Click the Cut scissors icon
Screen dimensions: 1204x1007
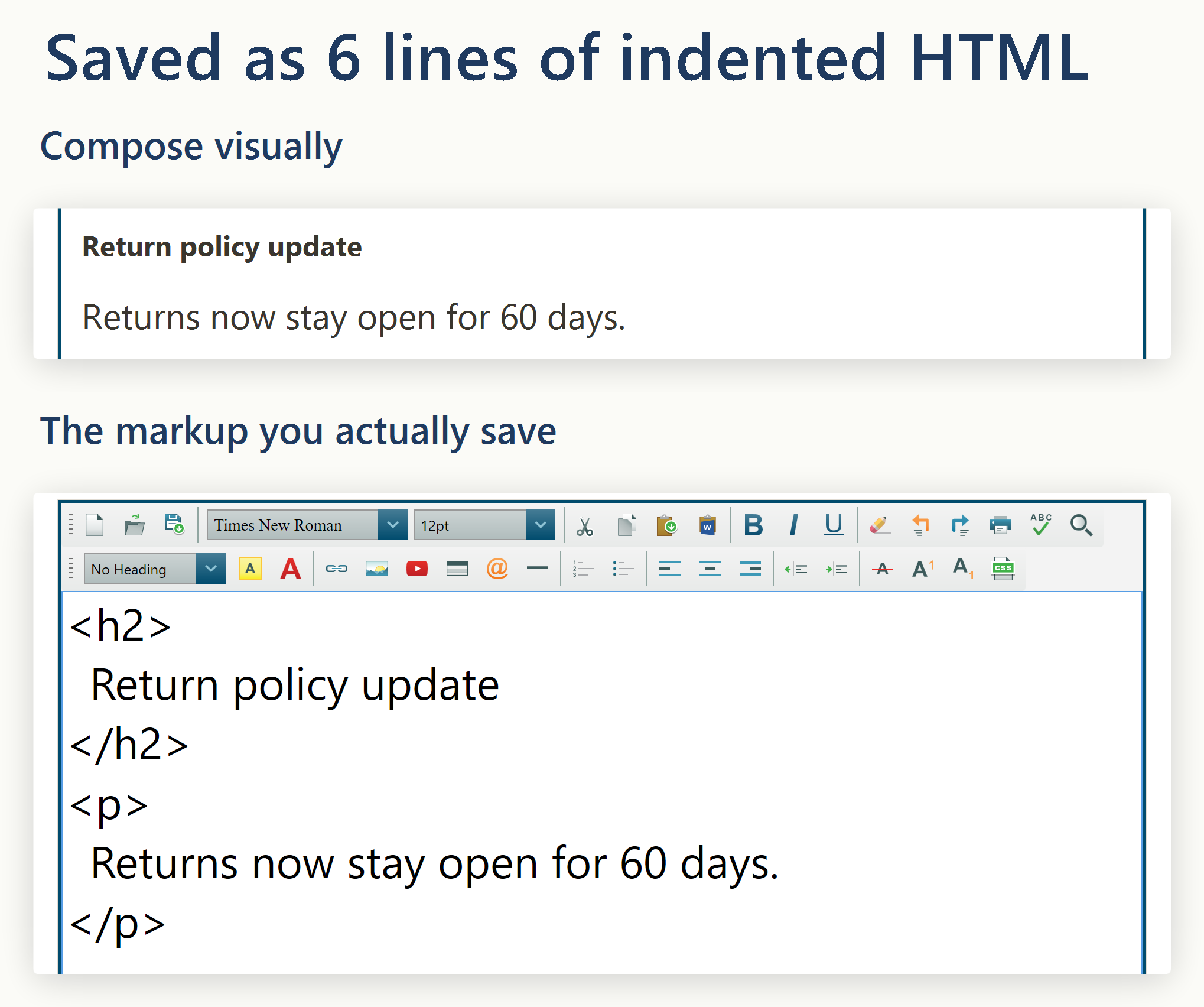[x=585, y=525]
